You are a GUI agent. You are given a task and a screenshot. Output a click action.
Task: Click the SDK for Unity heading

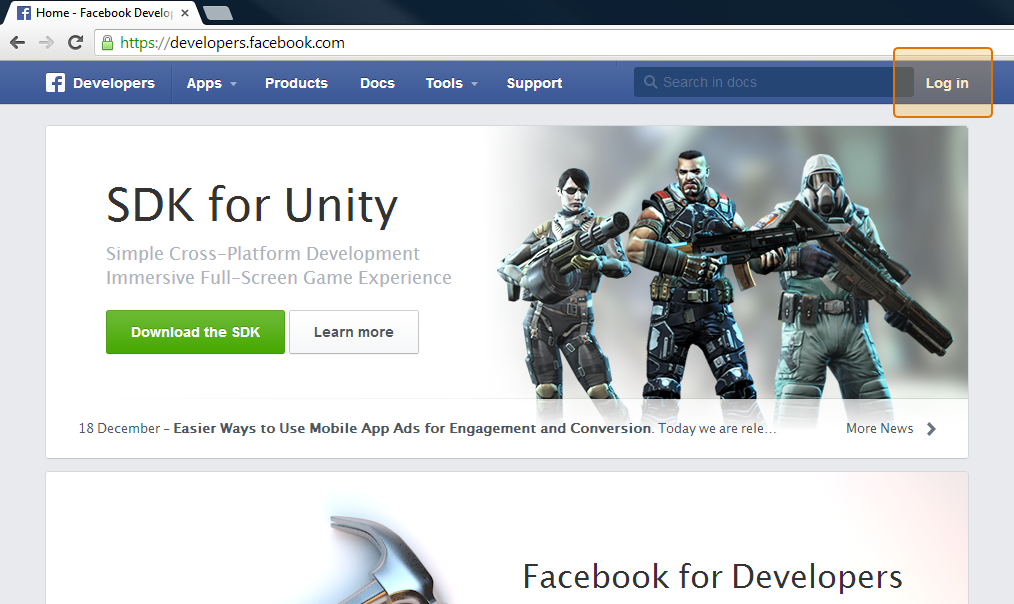[x=252, y=206]
